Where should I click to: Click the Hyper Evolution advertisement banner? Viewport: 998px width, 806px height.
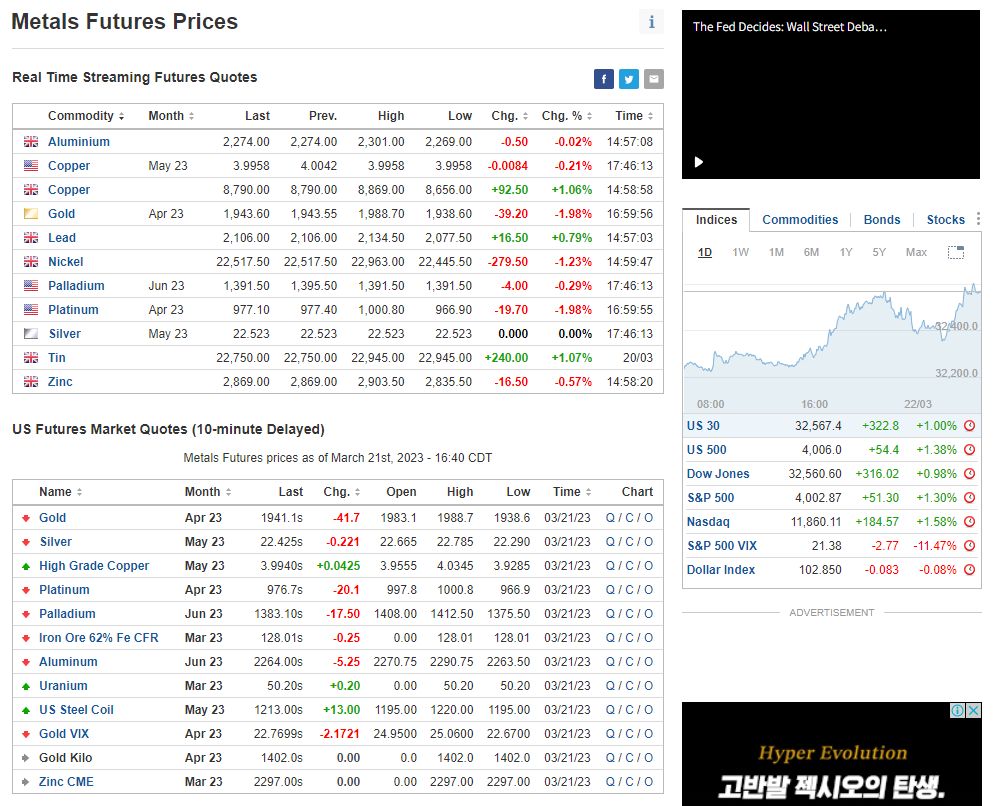(x=831, y=754)
